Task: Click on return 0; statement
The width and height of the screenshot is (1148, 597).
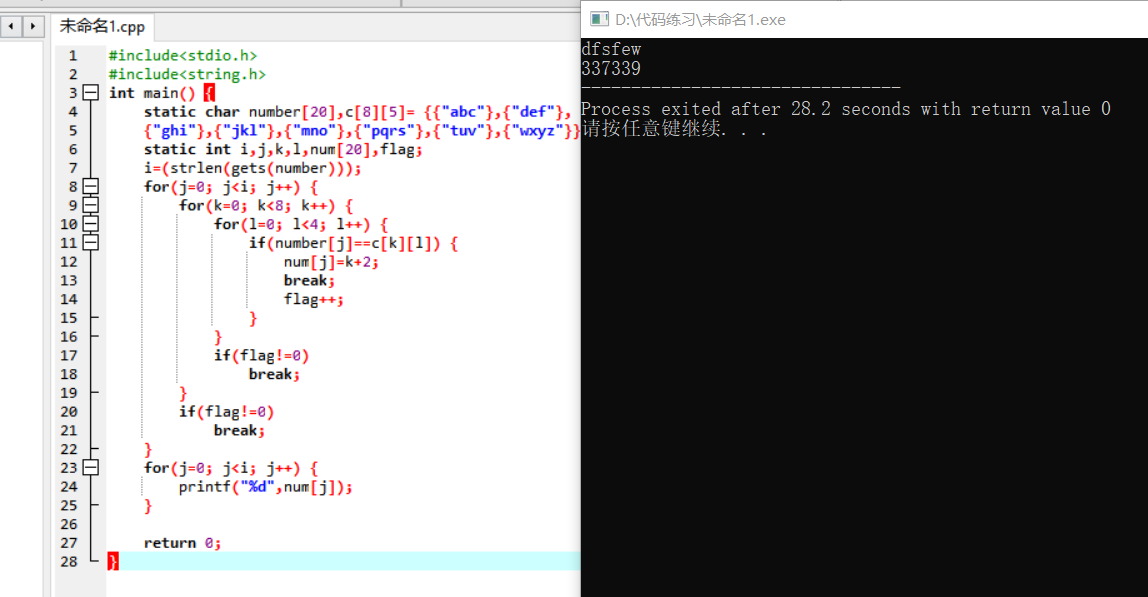Action: pyautogui.click(x=182, y=544)
